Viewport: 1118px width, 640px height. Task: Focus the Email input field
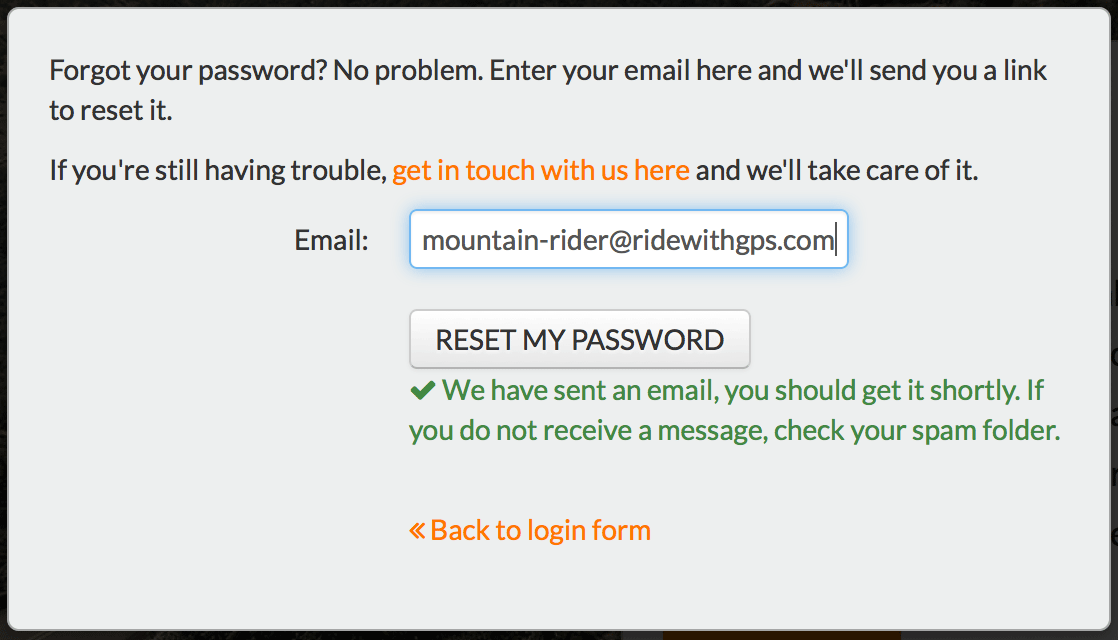[628, 239]
